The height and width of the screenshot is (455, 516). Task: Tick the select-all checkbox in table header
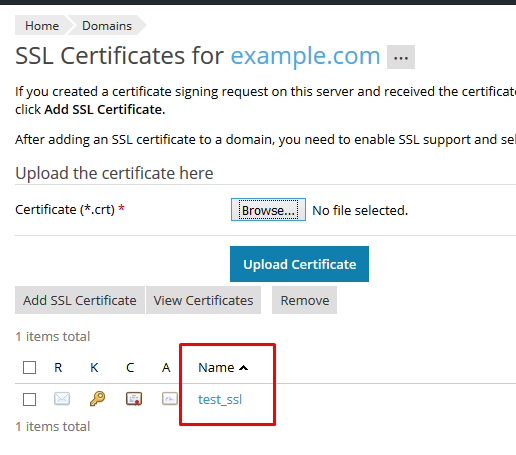[x=29, y=368]
